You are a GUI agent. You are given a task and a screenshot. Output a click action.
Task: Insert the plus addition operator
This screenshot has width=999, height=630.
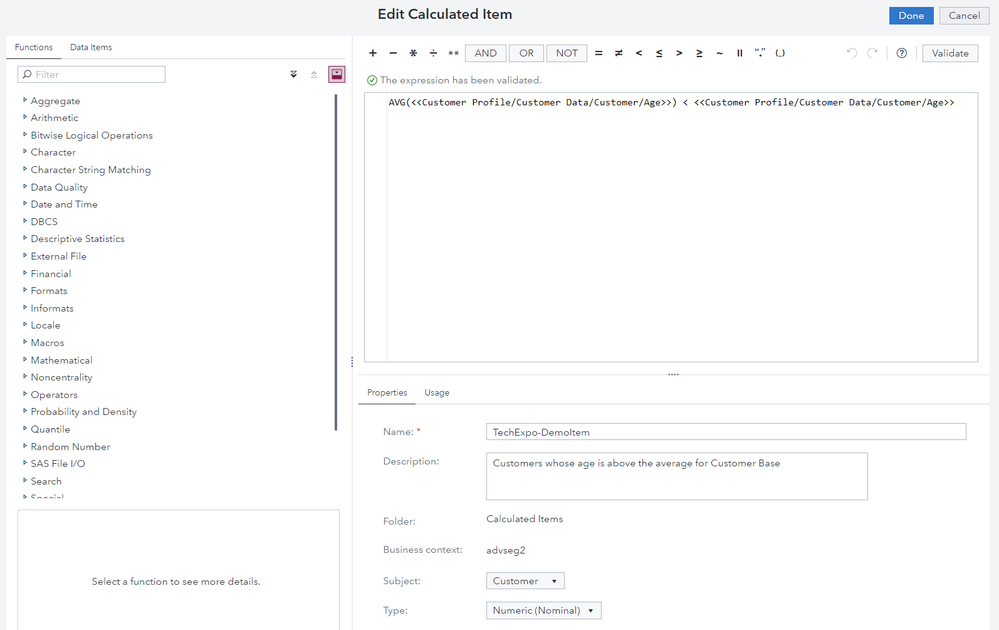point(373,54)
